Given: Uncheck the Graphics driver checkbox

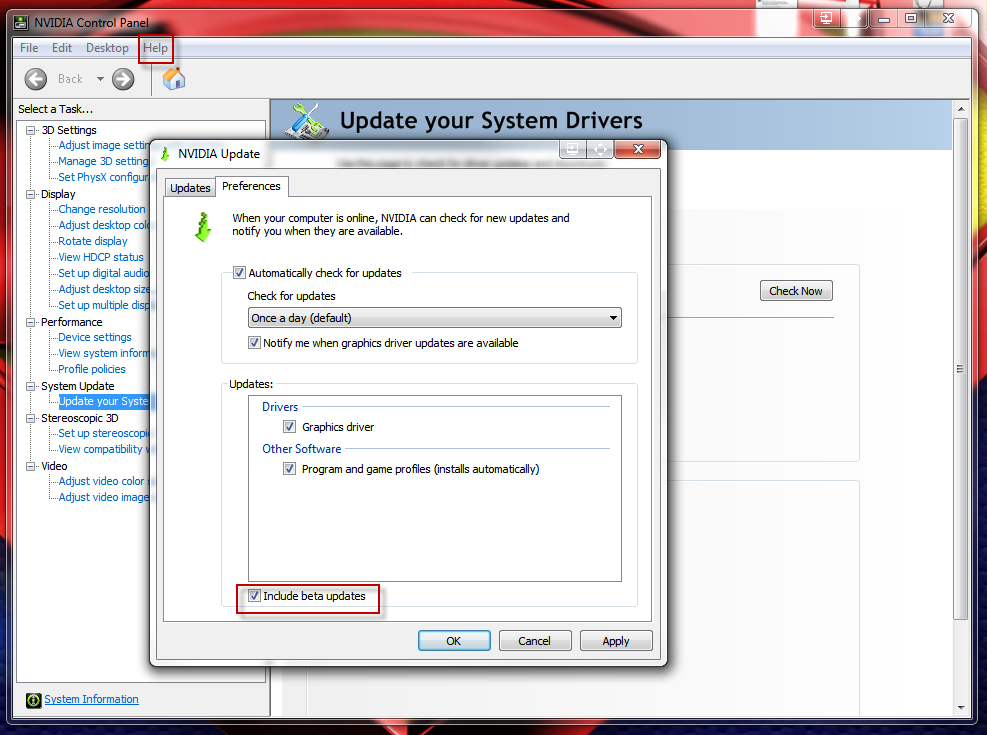Looking at the screenshot, I should pos(290,427).
